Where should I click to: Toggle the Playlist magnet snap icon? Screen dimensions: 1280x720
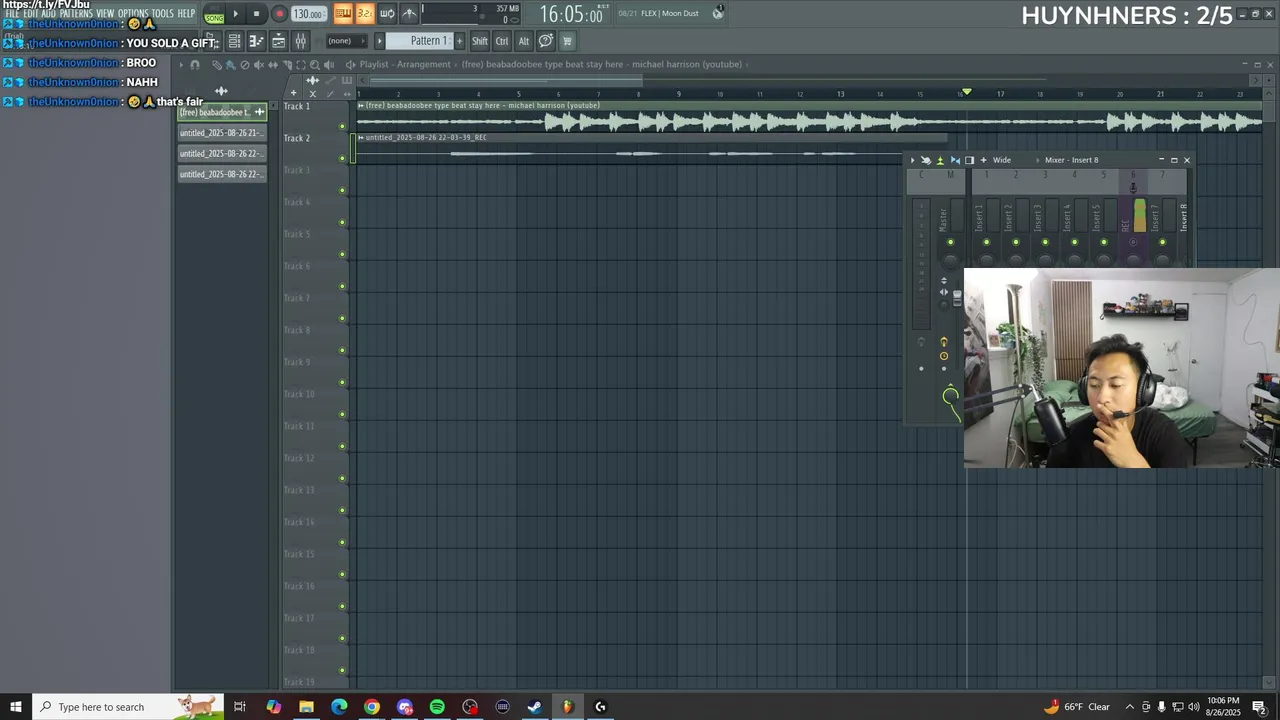pos(195,64)
